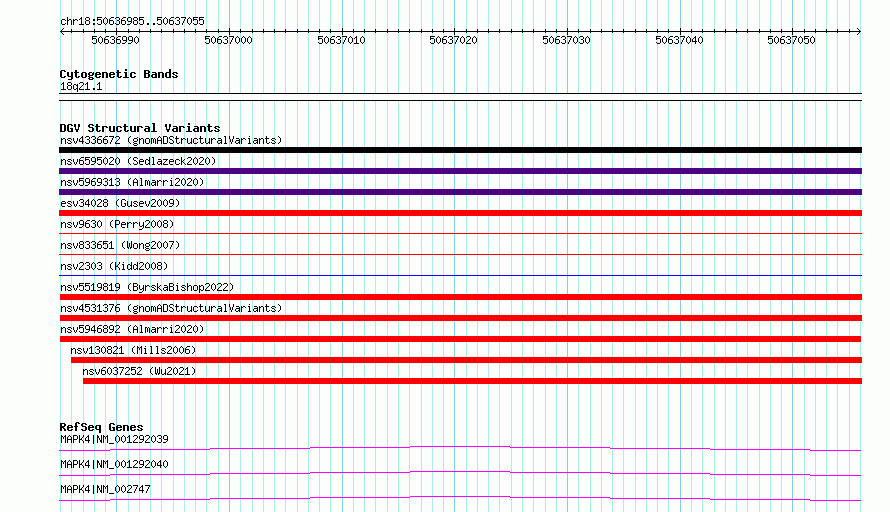890x512 pixels.
Task: Select the nsv130821 (Mills2006) label
Action: (x=133, y=350)
